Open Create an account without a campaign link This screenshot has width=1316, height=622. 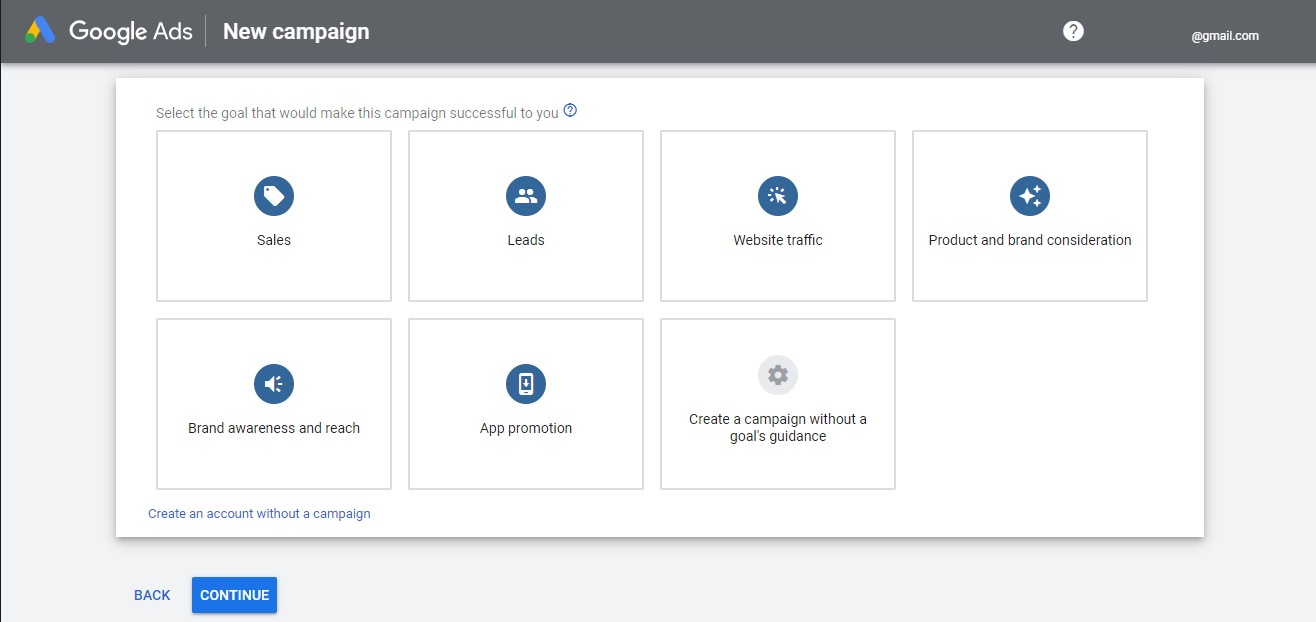click(259, 514)
